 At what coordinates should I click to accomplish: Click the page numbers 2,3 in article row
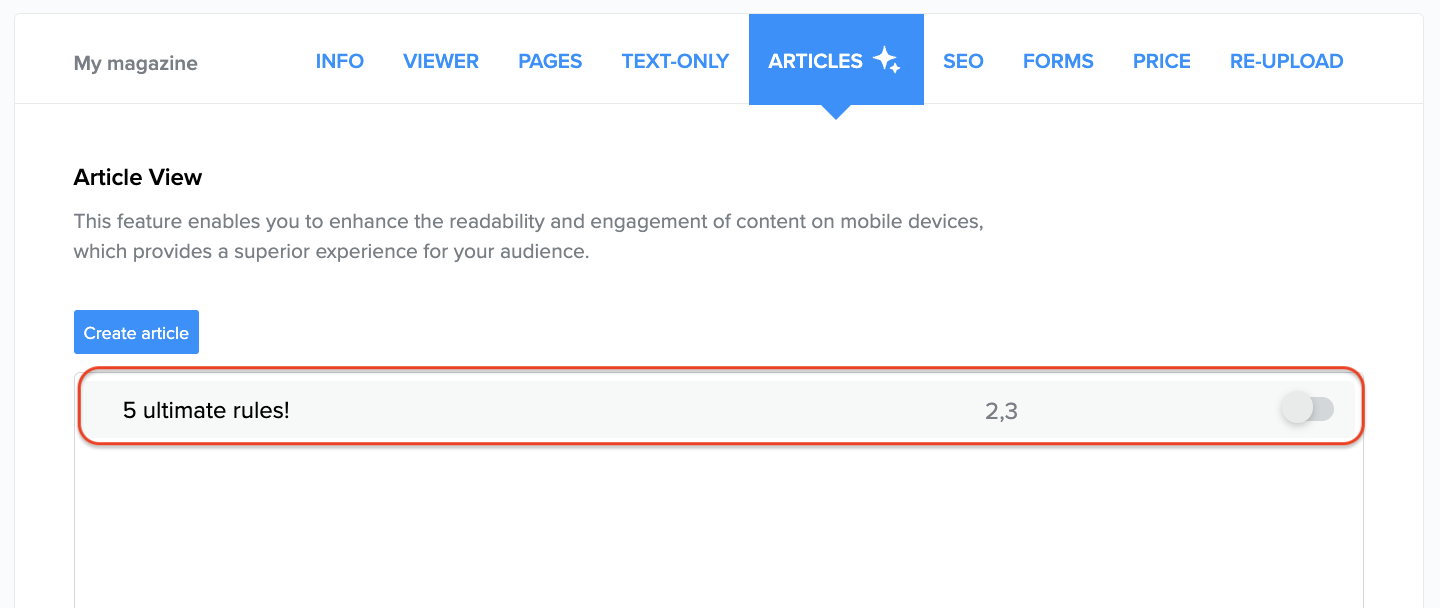[1001, 410]
